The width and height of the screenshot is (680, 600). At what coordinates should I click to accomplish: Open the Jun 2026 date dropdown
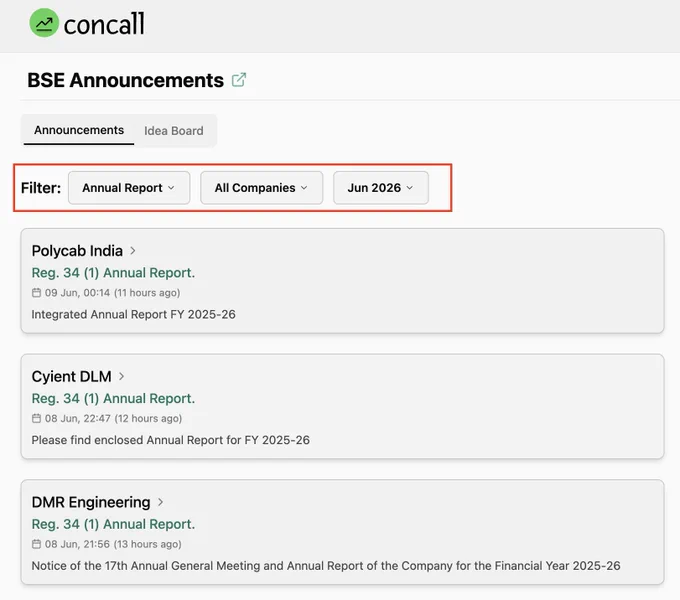381,188
